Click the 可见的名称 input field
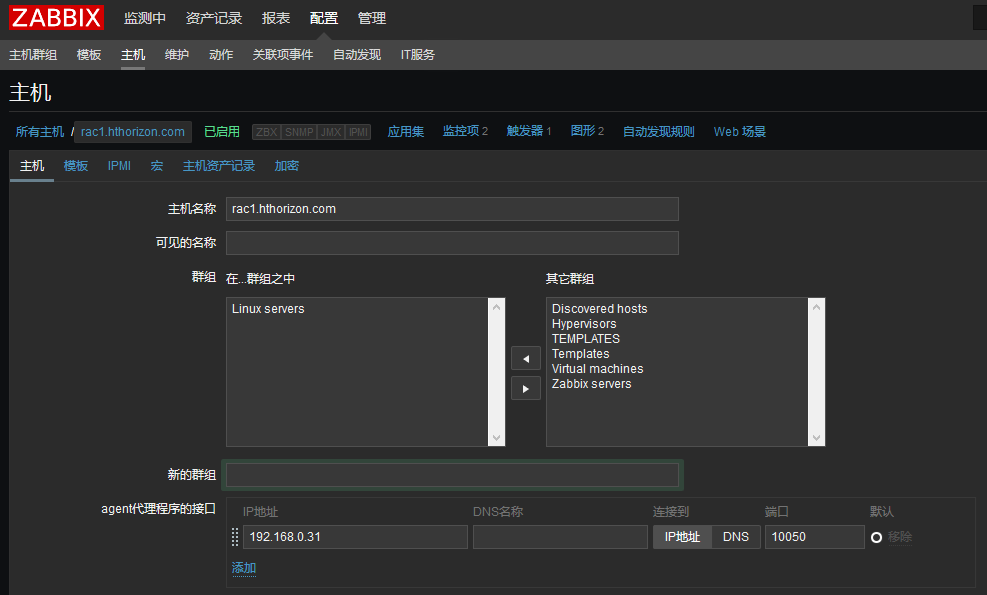 (x=452, y=243)
